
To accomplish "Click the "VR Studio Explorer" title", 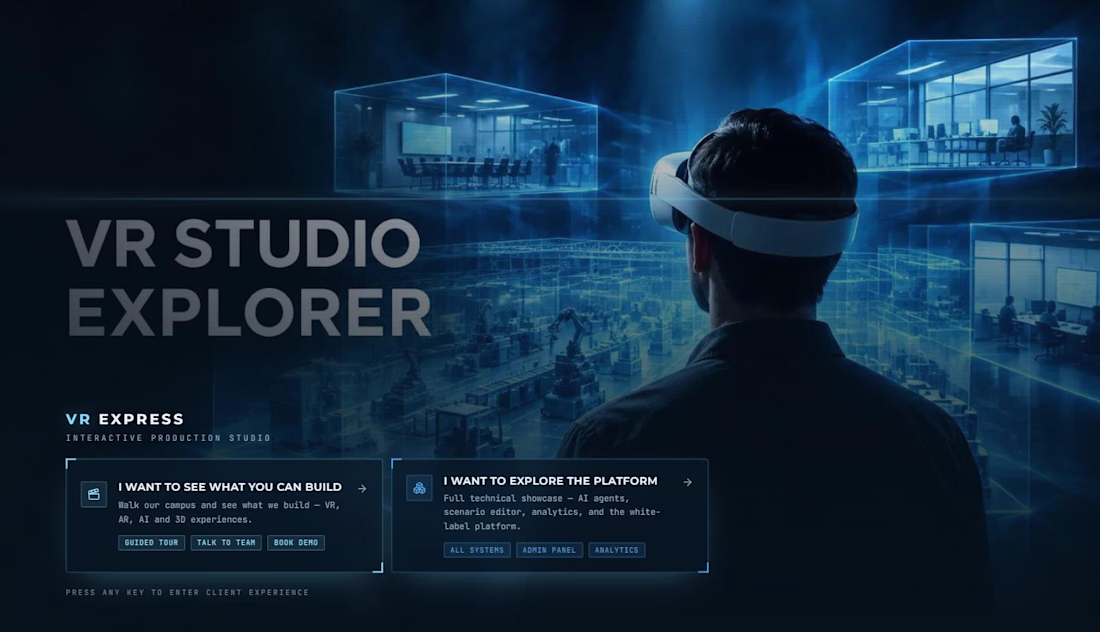I will coord(248,277).
